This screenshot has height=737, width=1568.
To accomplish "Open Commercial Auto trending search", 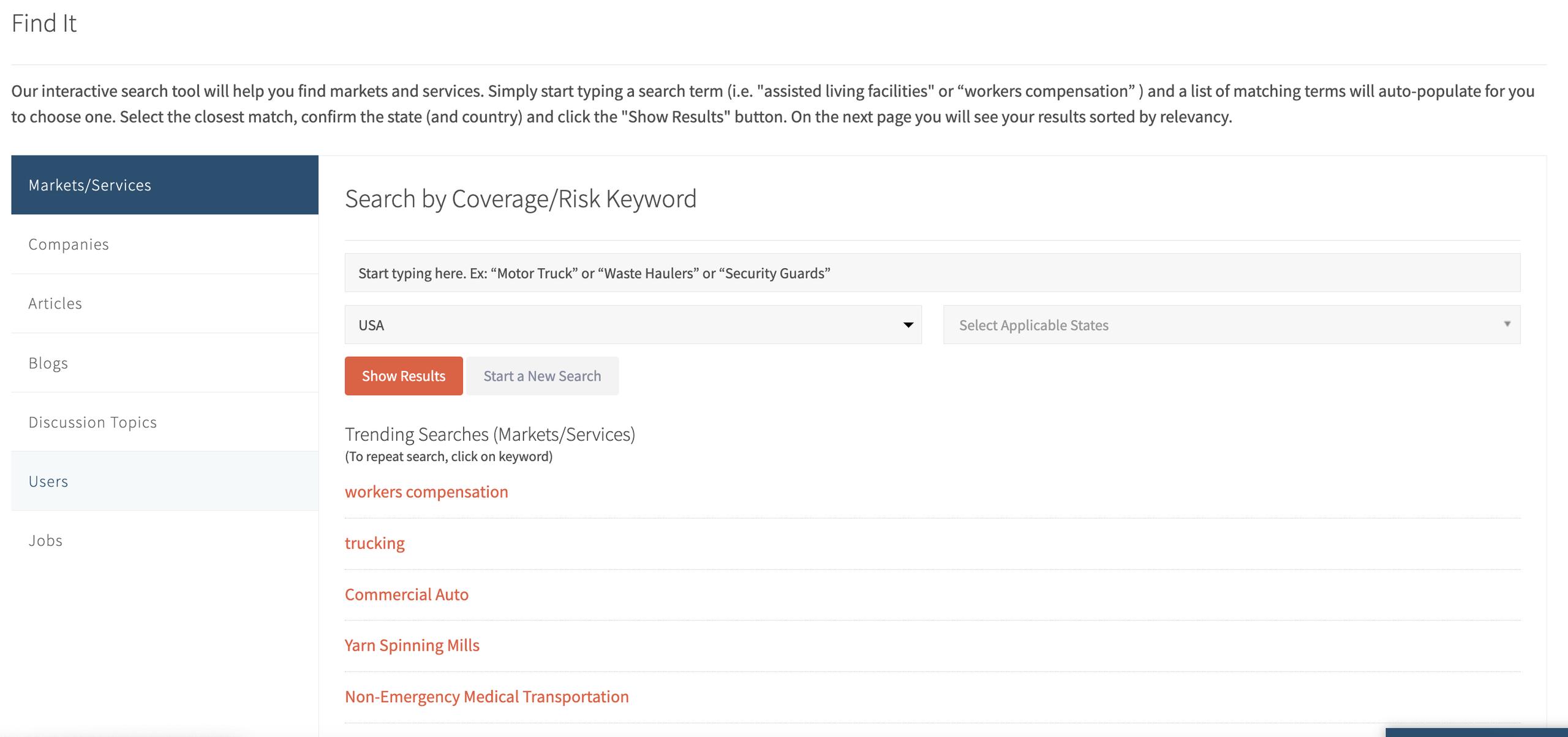I will (x=406, y=594).
